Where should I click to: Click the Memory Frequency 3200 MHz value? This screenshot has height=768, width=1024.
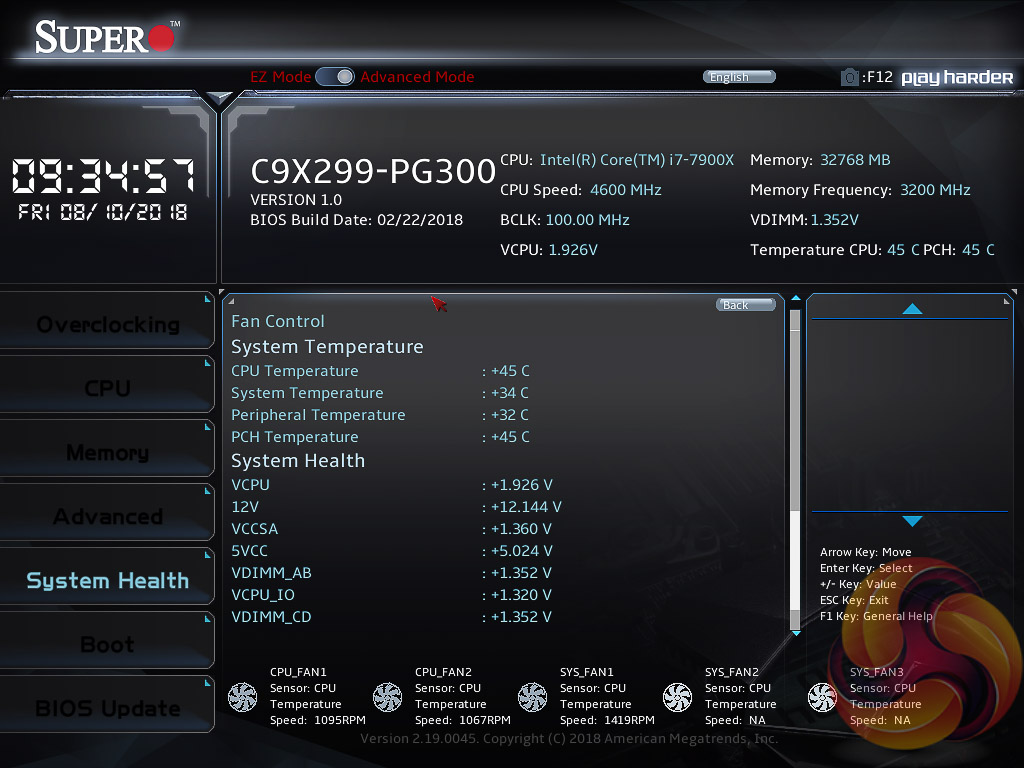pyautogui.click(x=935, y=190)
